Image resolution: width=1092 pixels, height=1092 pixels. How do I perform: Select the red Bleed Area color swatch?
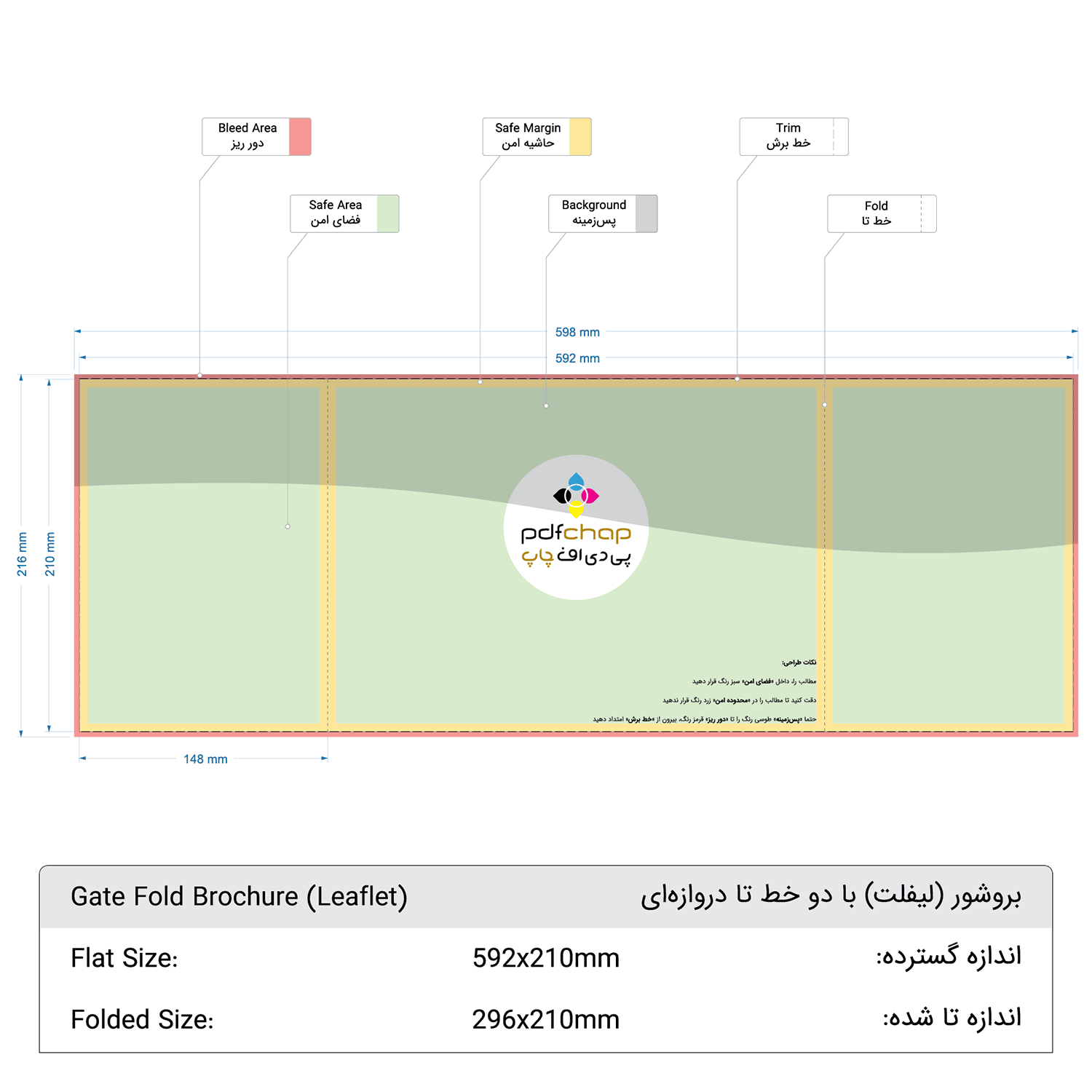[x=300, y=137]
